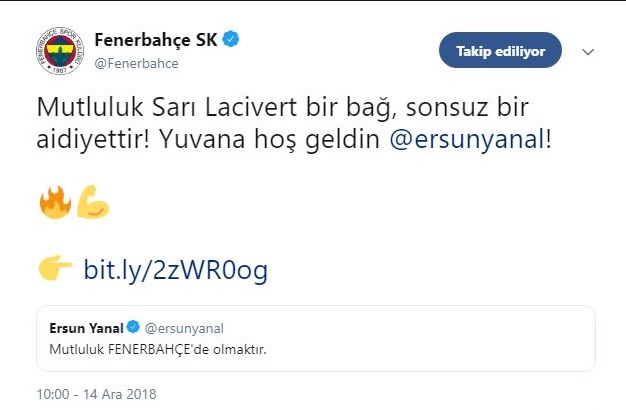Open the bit.ly/2zWR0og link

(176, 271)
